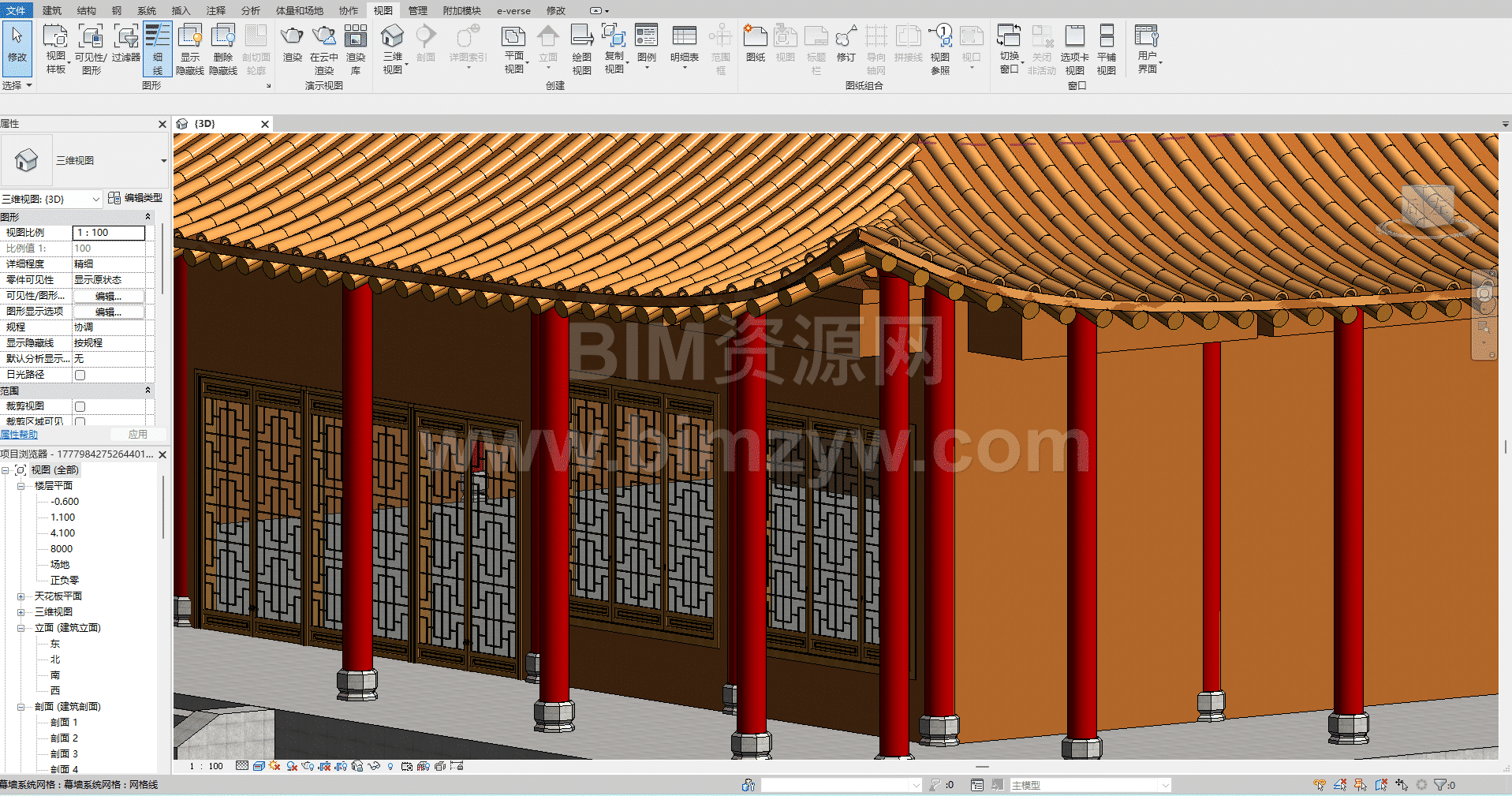The height and width of the screenshot is (796, 1512).
Task: Click 编辑... for 可见性/图形 row
Action: pos(109,296)
